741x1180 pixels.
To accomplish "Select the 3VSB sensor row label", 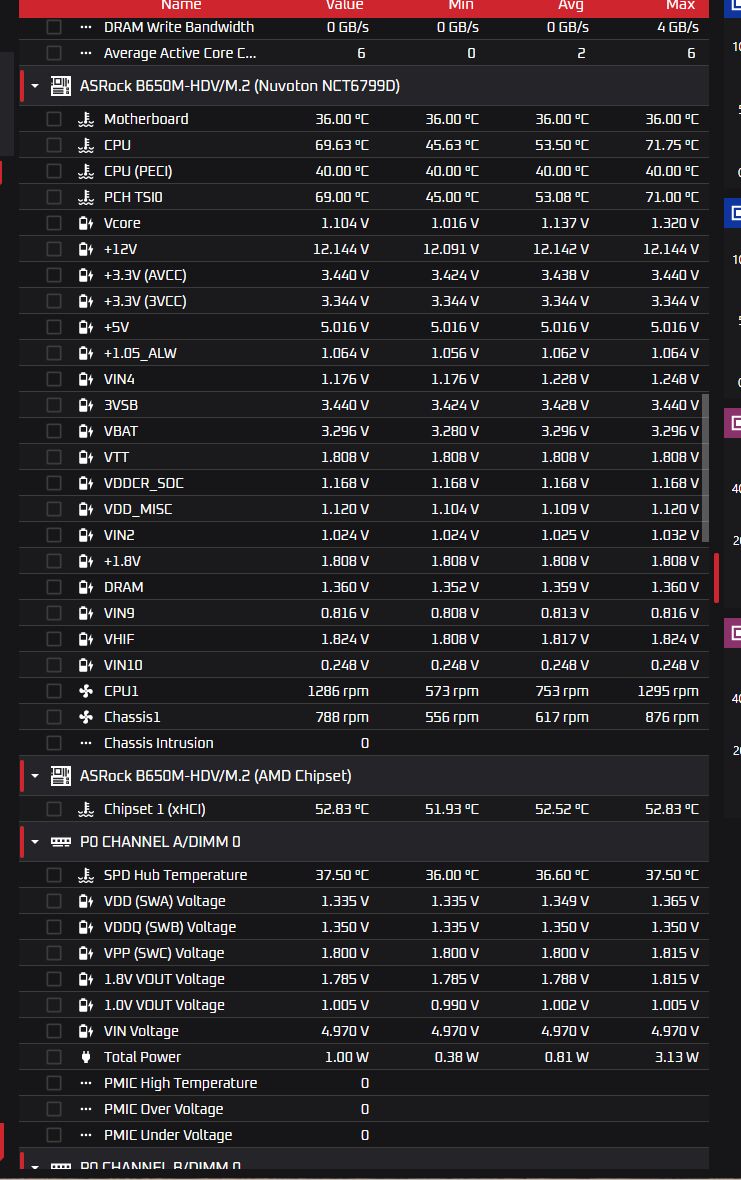I will click(121, 405).
